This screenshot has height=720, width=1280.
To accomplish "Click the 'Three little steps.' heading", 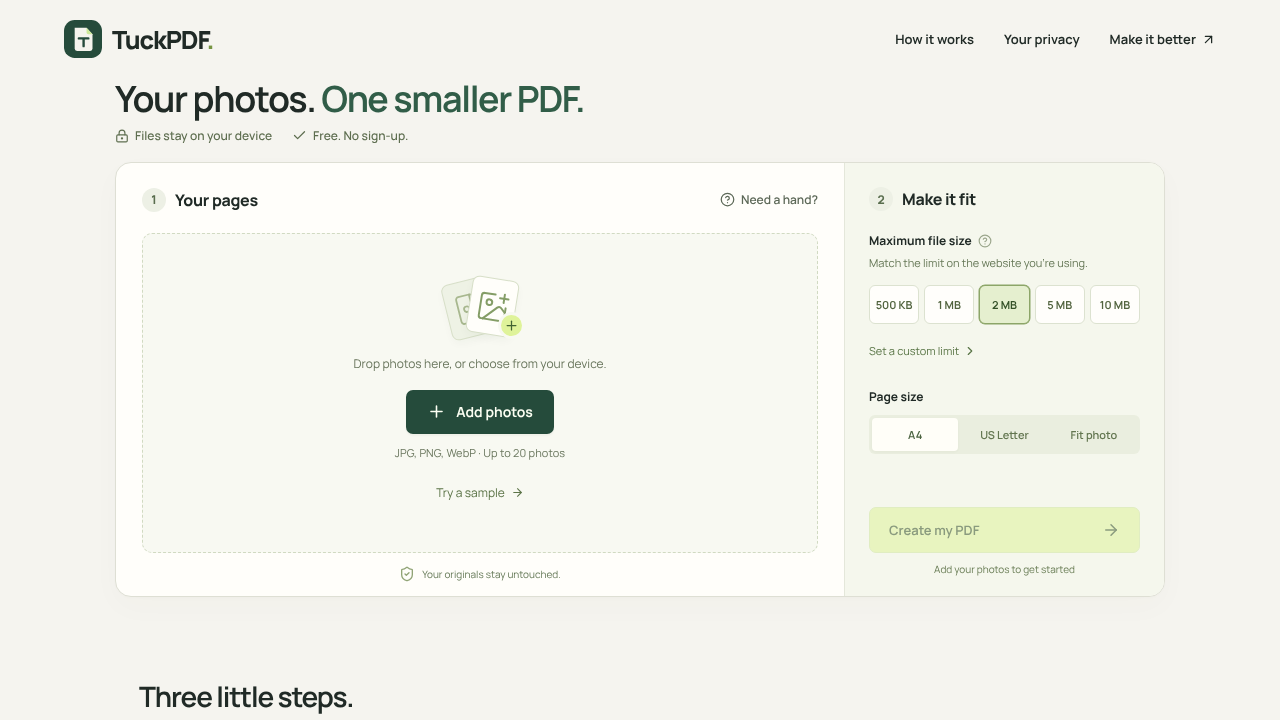I will click(246, 697).
